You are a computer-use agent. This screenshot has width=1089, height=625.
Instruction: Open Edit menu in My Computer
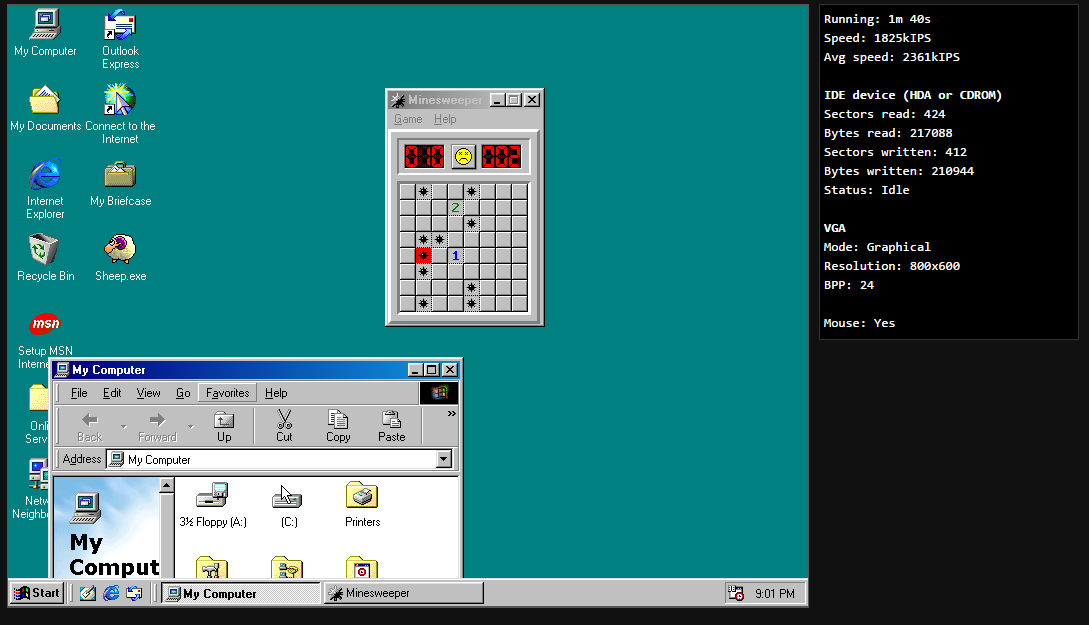[112, 393]
